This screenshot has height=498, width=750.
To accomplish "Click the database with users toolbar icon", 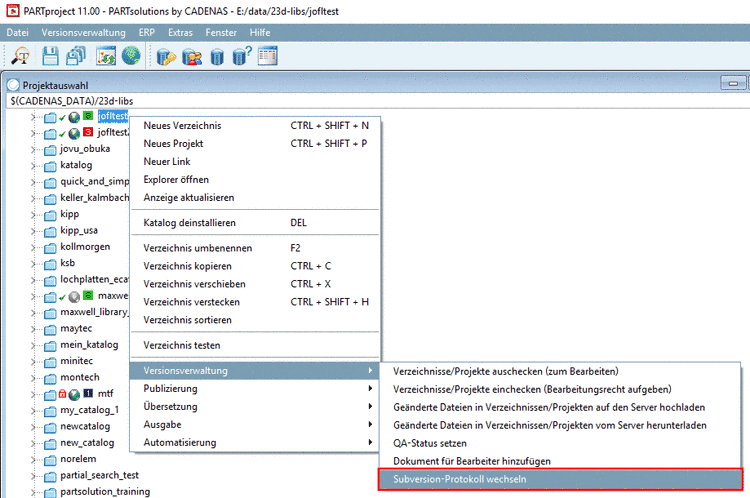I will coord(192,57).
